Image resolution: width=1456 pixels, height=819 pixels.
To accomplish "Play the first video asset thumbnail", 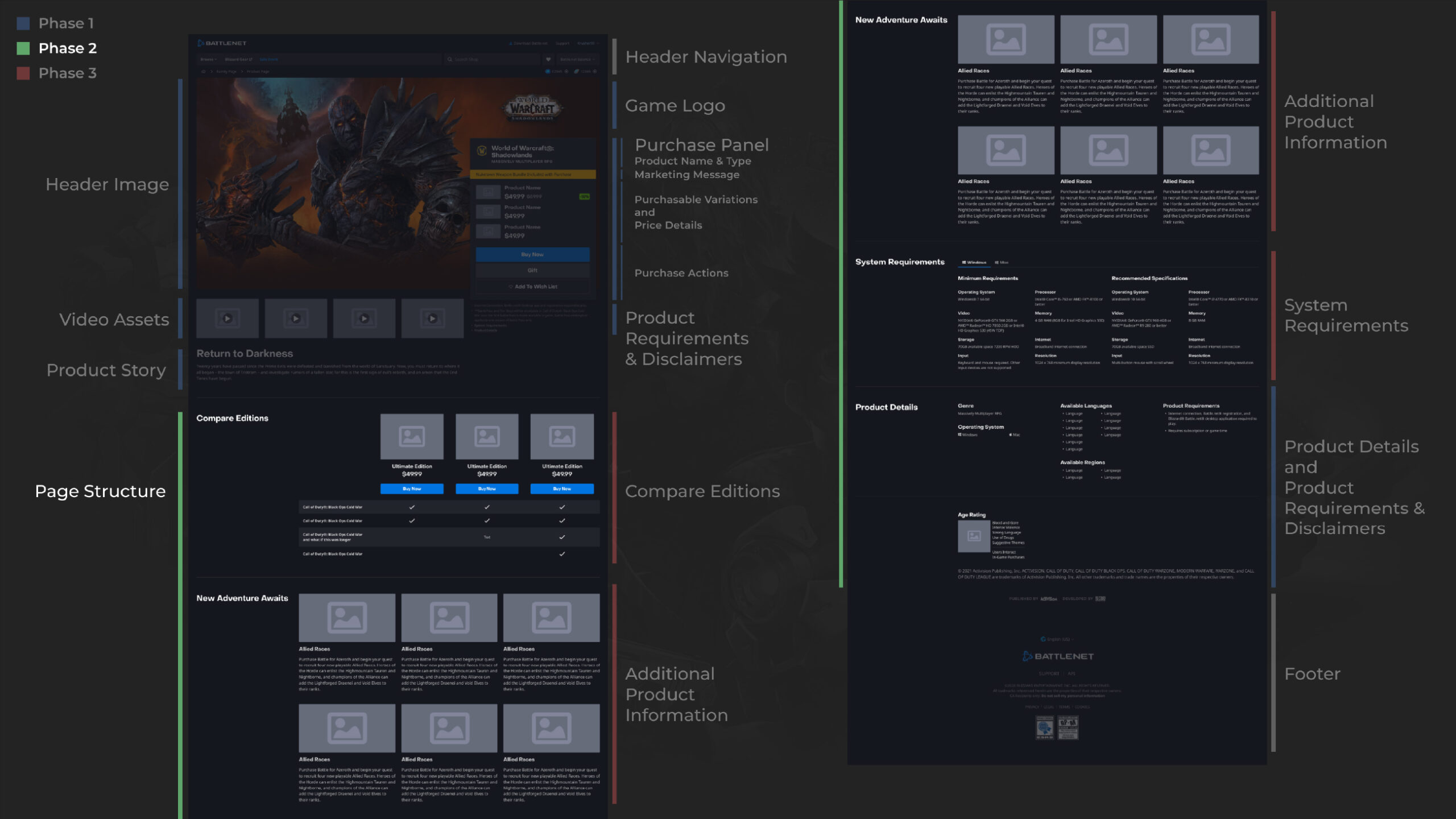I will (x=227, y=318).
